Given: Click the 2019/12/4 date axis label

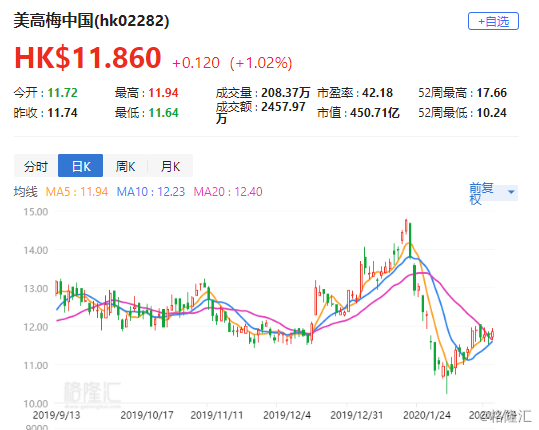Looking at the screenshot, I should coord(287,415).
